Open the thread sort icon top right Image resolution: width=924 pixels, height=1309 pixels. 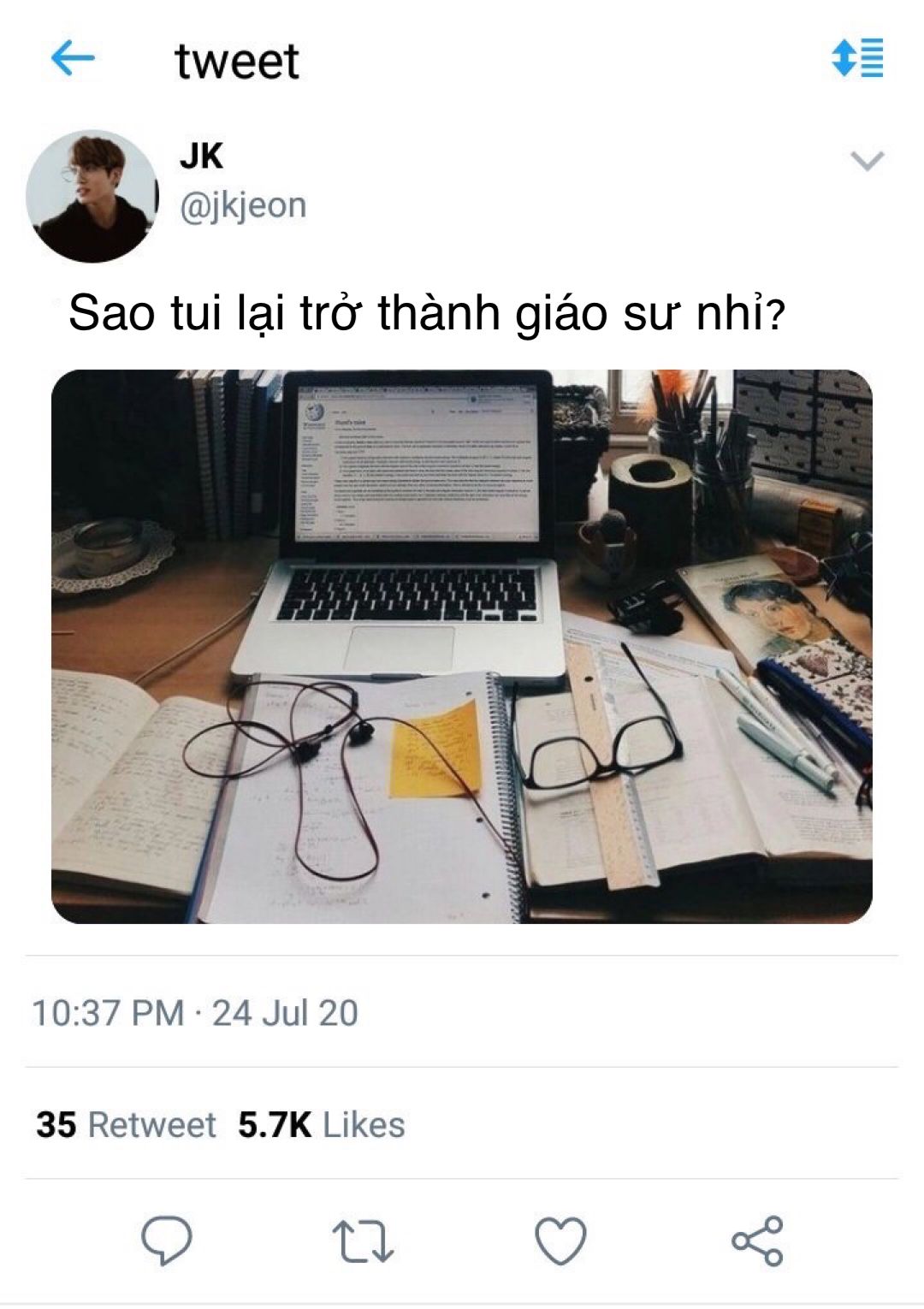point(857,58)
